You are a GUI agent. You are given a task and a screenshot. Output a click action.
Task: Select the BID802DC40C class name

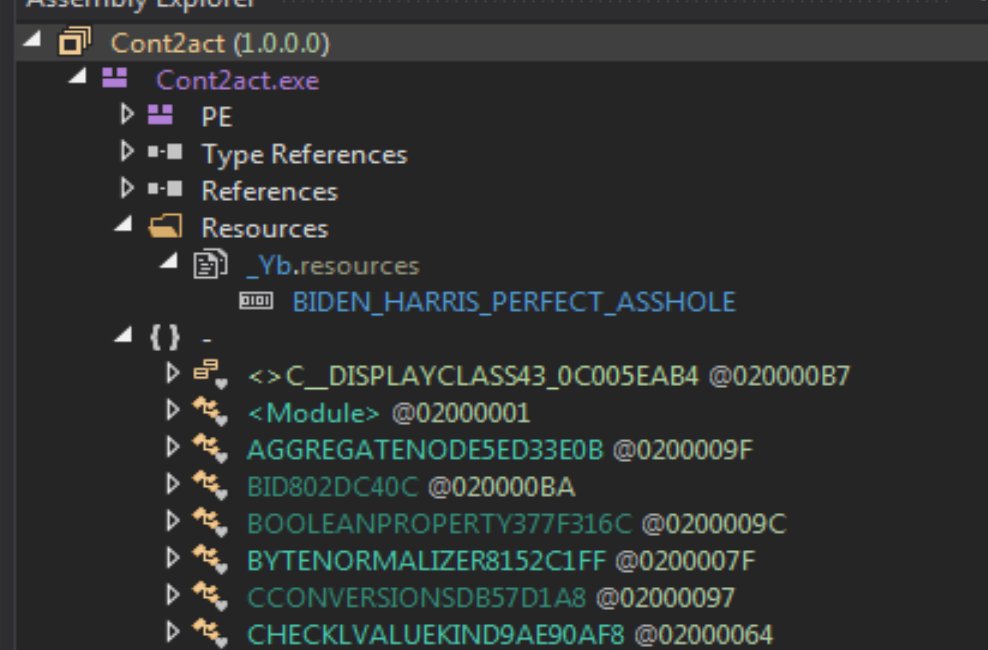332,487
